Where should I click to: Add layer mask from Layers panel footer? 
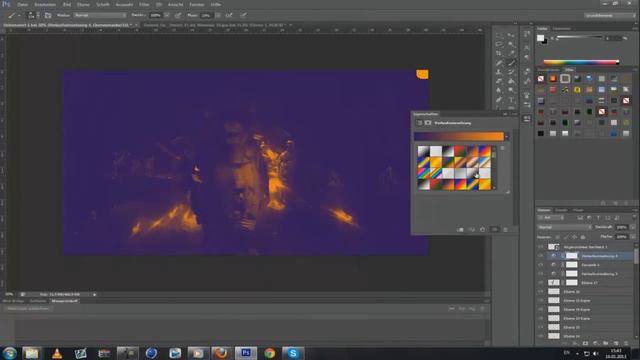click(x=585, y=344)
